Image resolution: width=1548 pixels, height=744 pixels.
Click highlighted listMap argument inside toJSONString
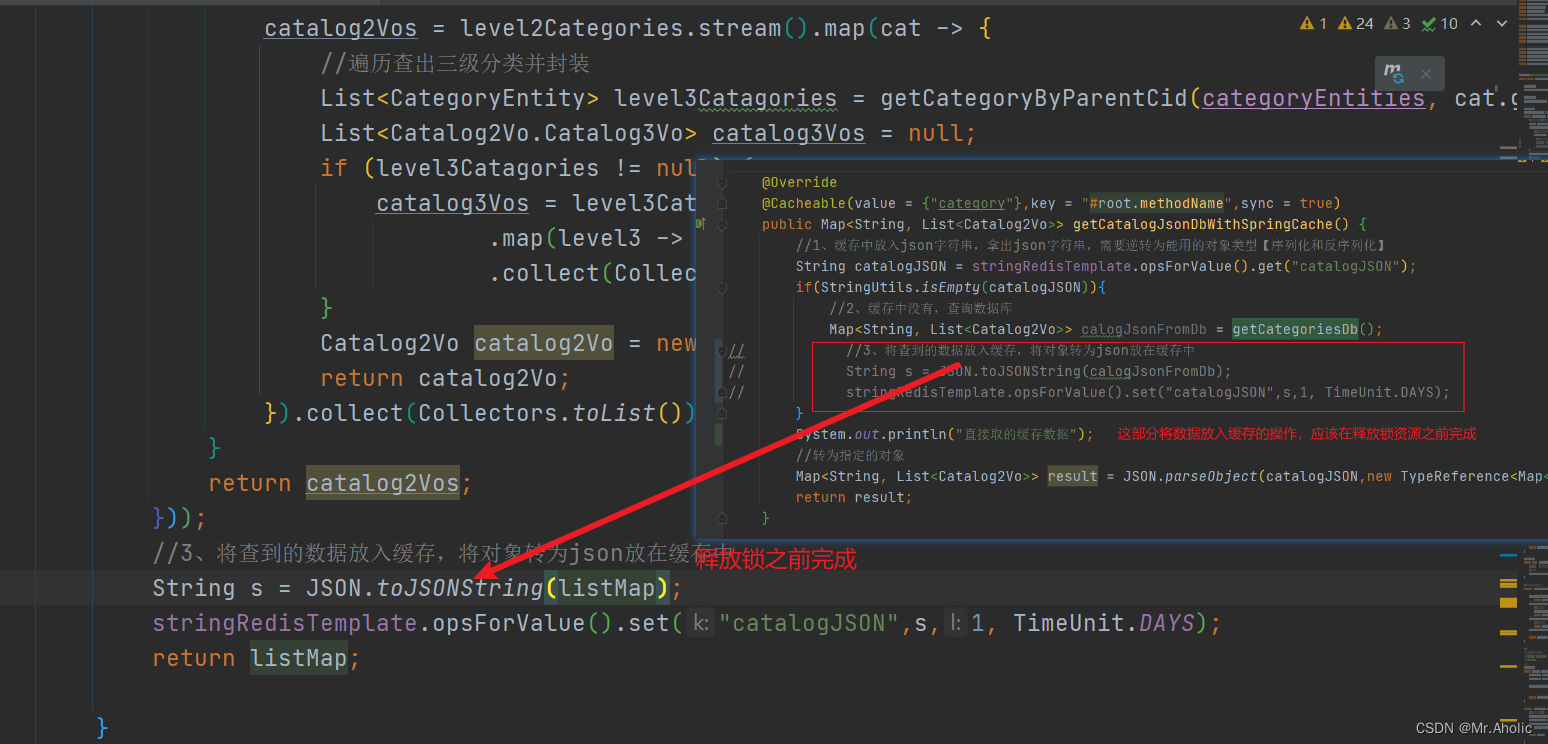pyautogui.click(x=607, y=588)
